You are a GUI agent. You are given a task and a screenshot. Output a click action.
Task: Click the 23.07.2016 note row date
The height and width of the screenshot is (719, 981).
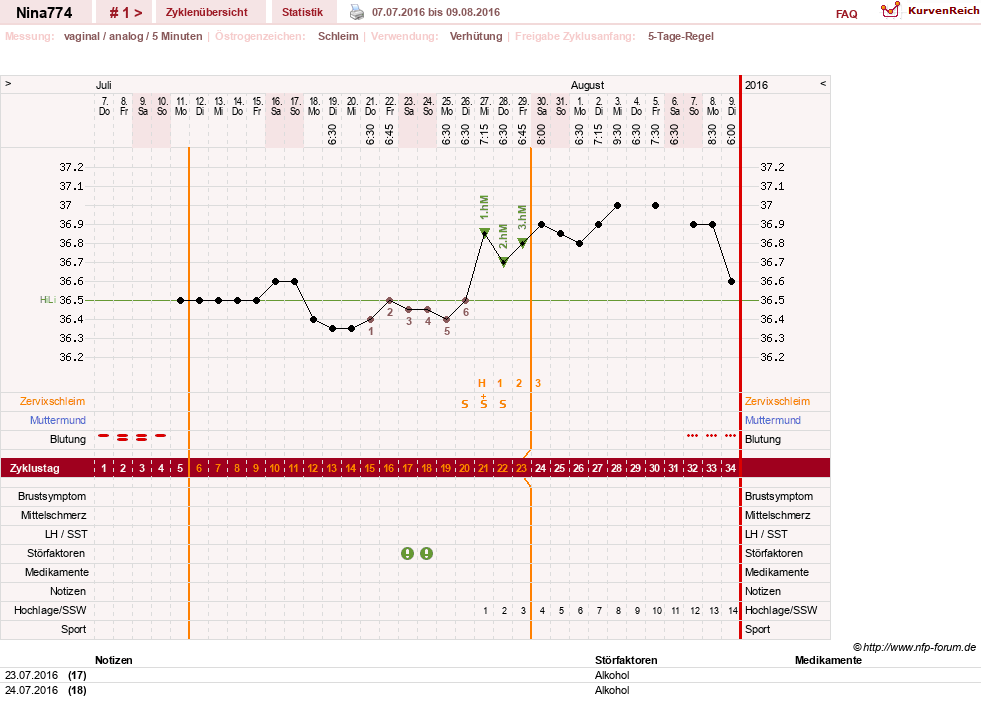click(x=31, y=675)
